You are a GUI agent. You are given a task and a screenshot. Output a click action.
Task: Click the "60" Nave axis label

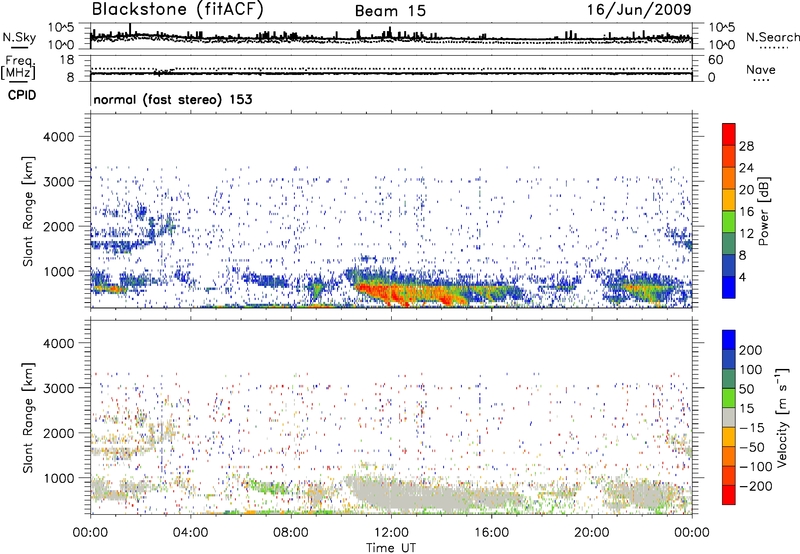click(x=715, y=60)
